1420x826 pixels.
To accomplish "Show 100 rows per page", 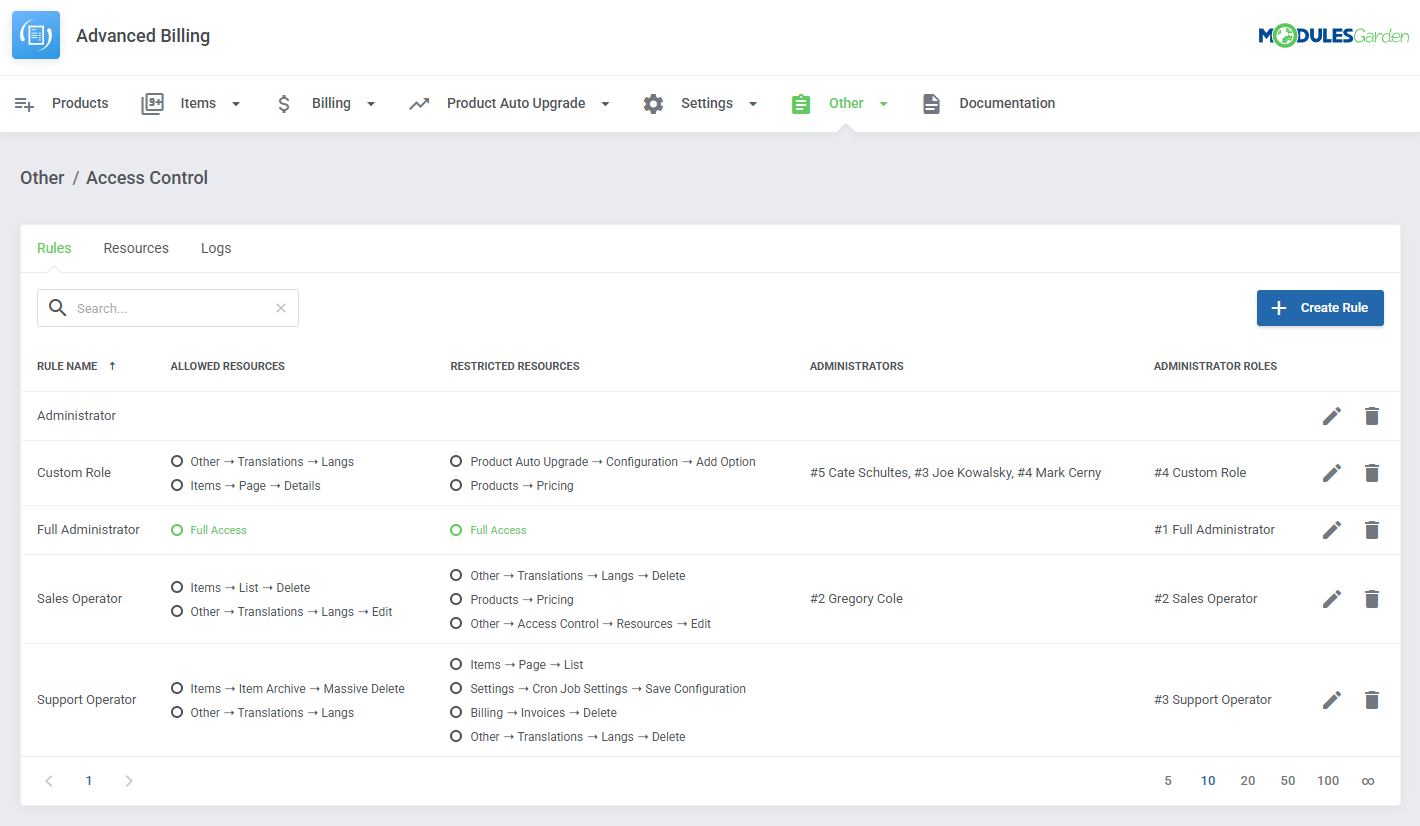I will (1327, 780).
